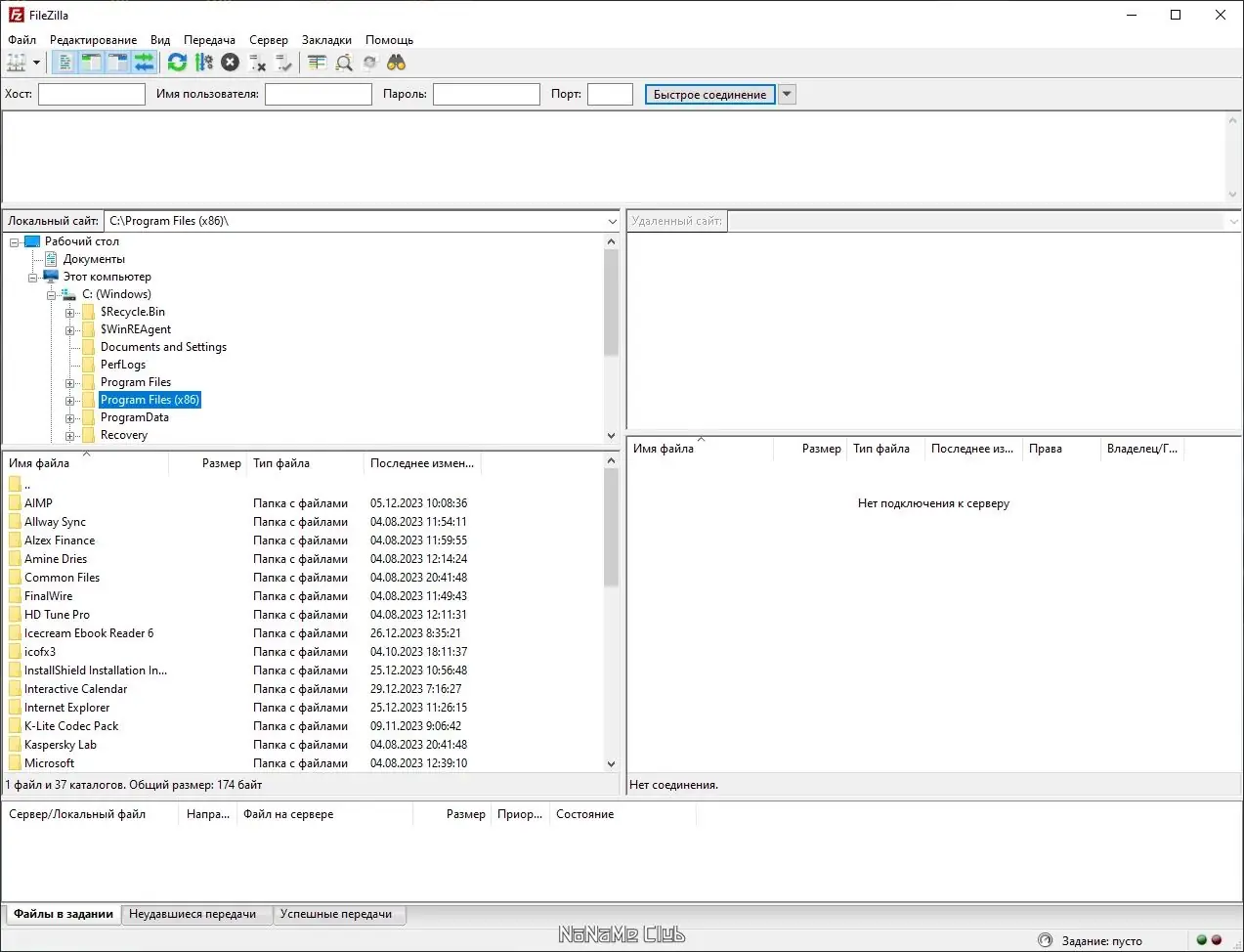Toggle the local directory tree display
Viewport: 1244px width, 952px height.
point(91,63)
